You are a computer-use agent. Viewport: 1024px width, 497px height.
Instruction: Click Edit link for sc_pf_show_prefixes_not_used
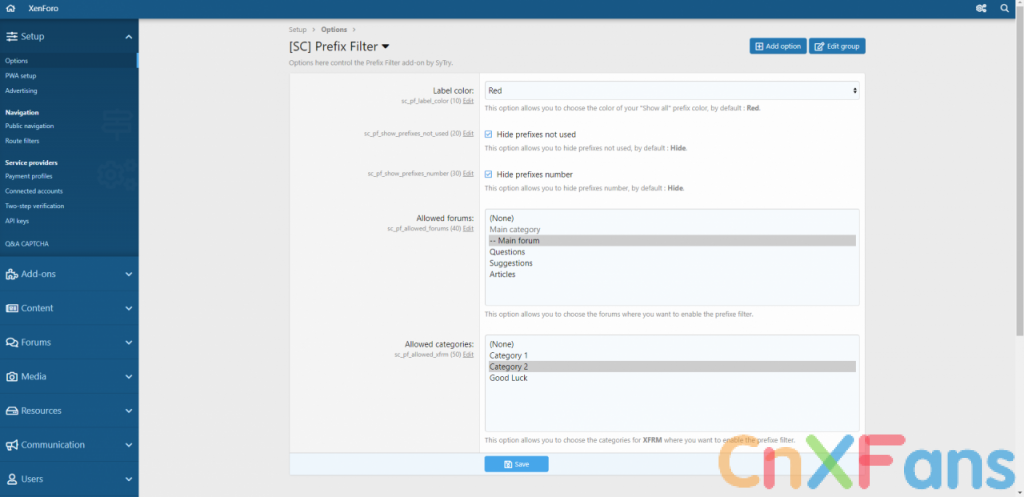click(x=468, y=133)
